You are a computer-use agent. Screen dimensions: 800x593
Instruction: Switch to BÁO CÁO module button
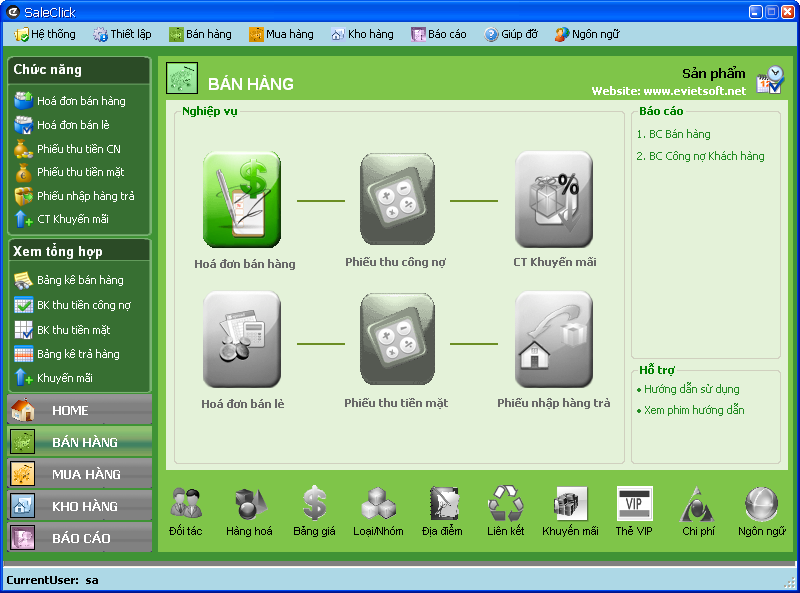tap(80, 538)
